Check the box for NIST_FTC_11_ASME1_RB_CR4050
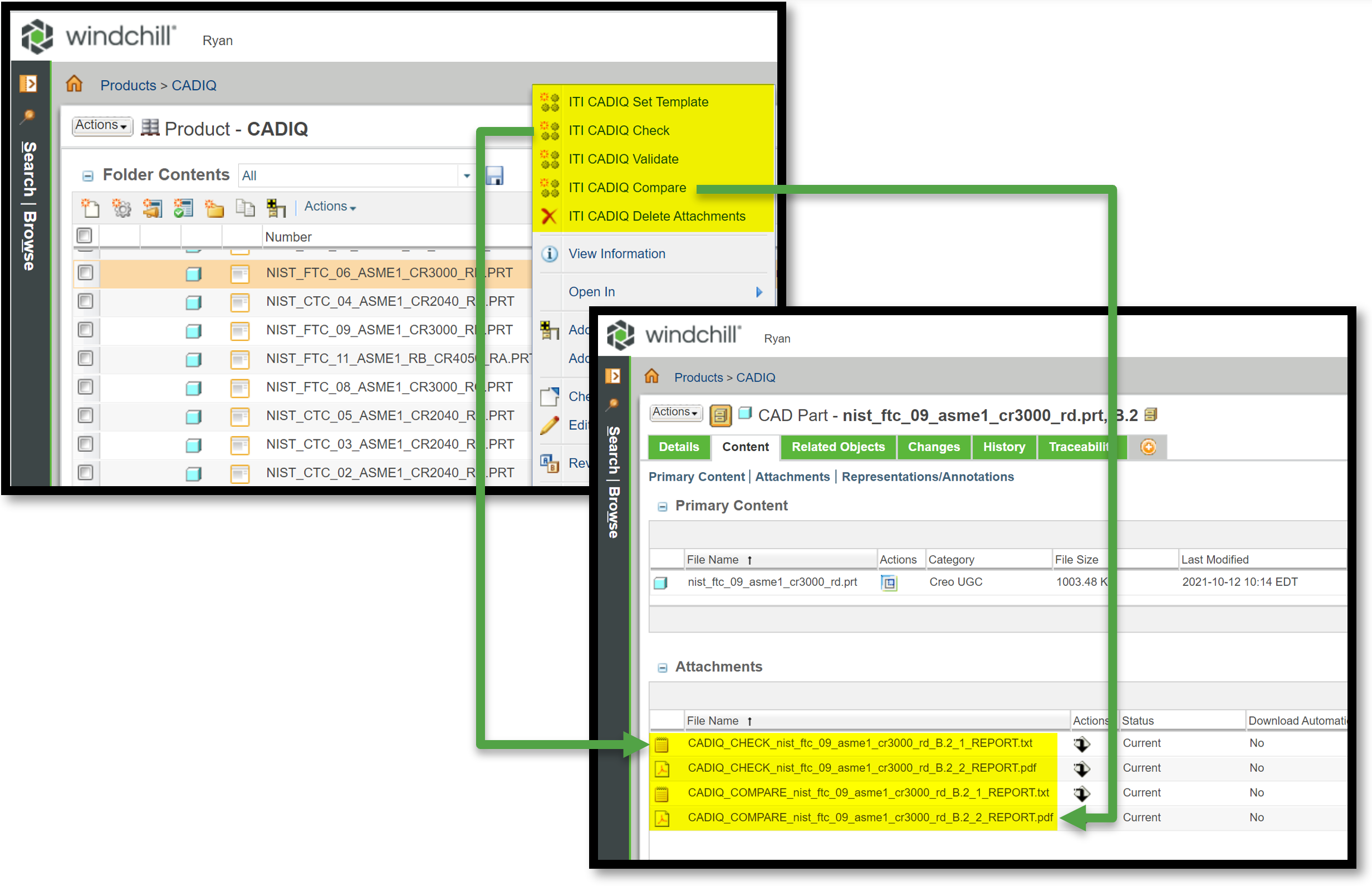The image size is (1372, 886). click(85, 359)
